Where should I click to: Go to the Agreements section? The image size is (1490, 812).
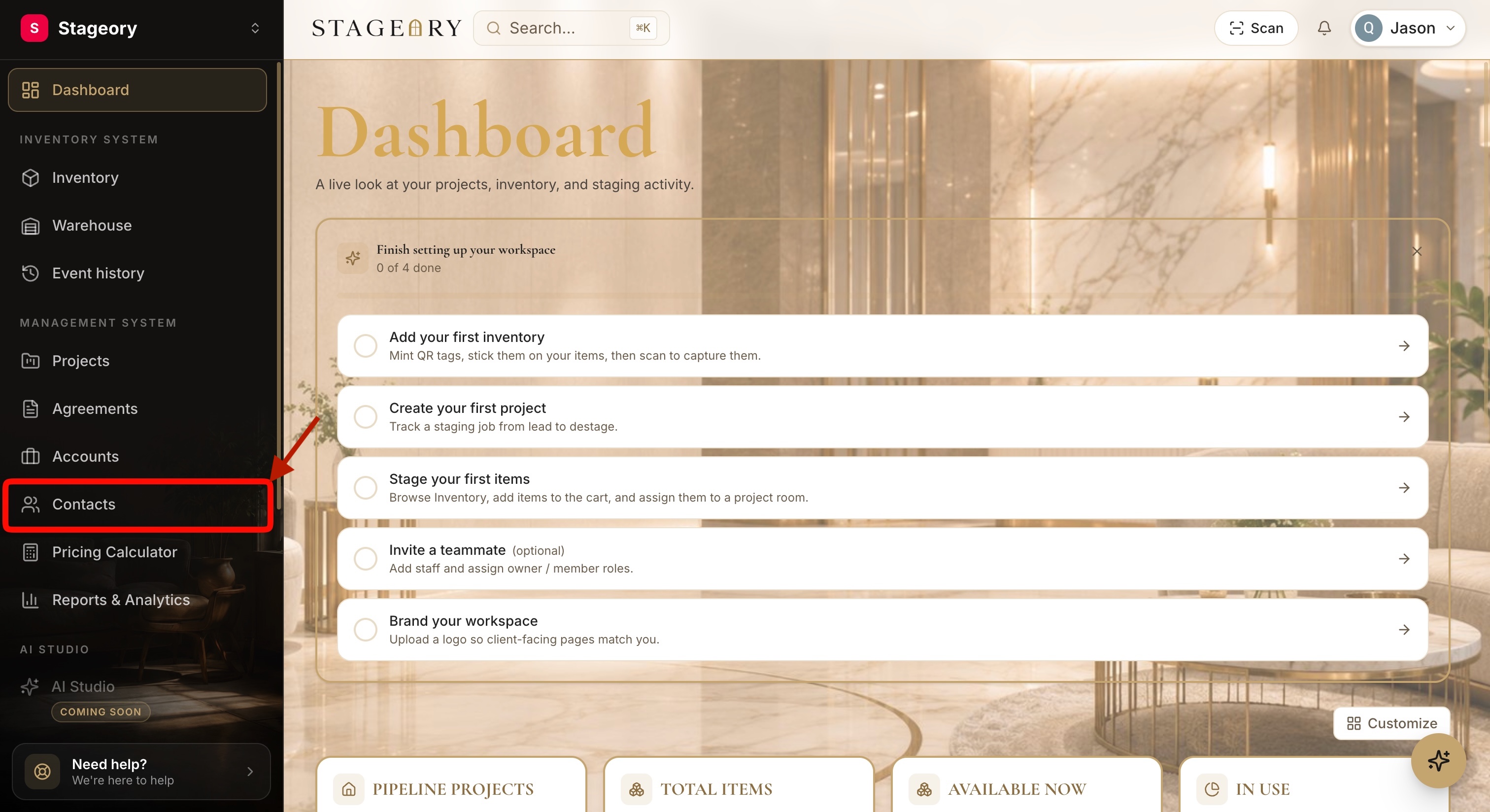[x=137, y=409]
